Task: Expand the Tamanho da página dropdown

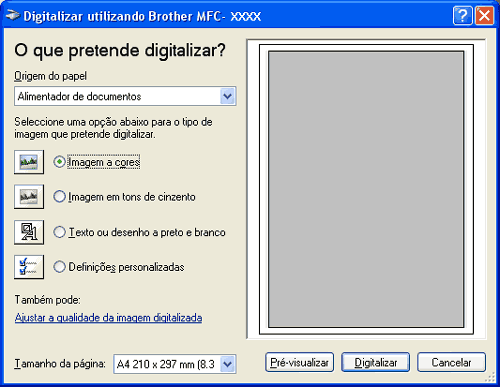Action: [175, 364]
